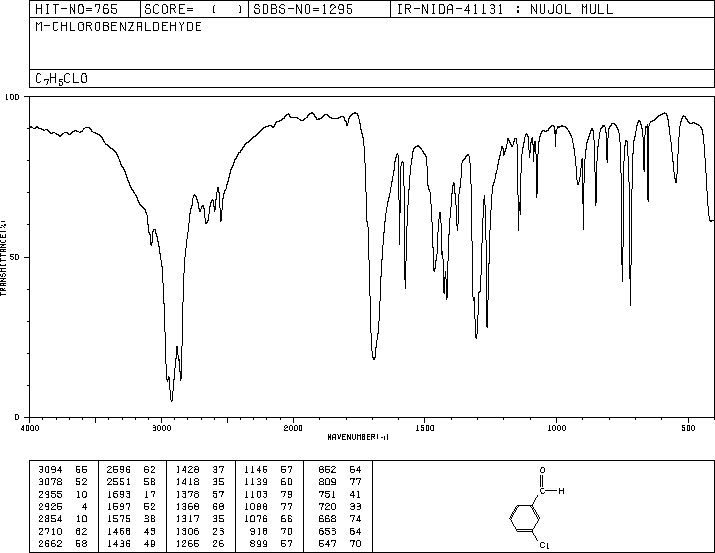
Task: Click the 4000 x-axis tick label
Action: pos(30,427)
